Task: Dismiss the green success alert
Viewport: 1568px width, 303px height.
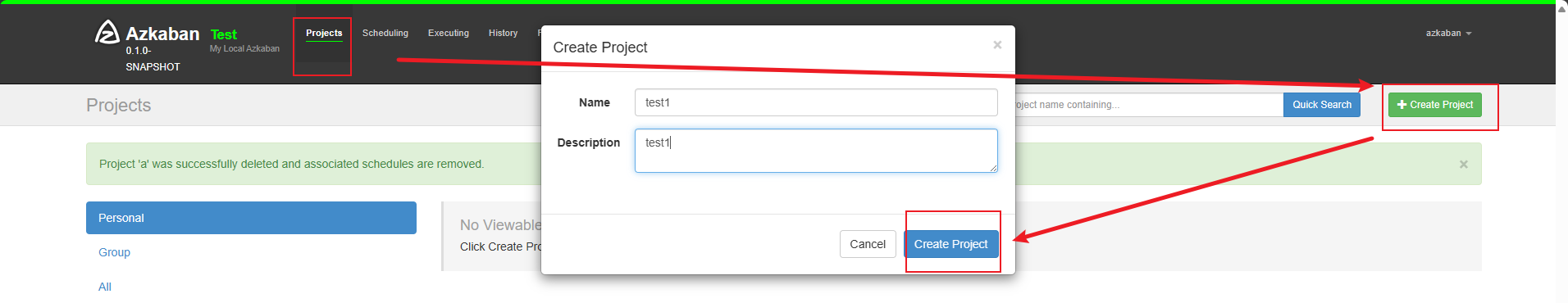Action: pos(1464,165)
